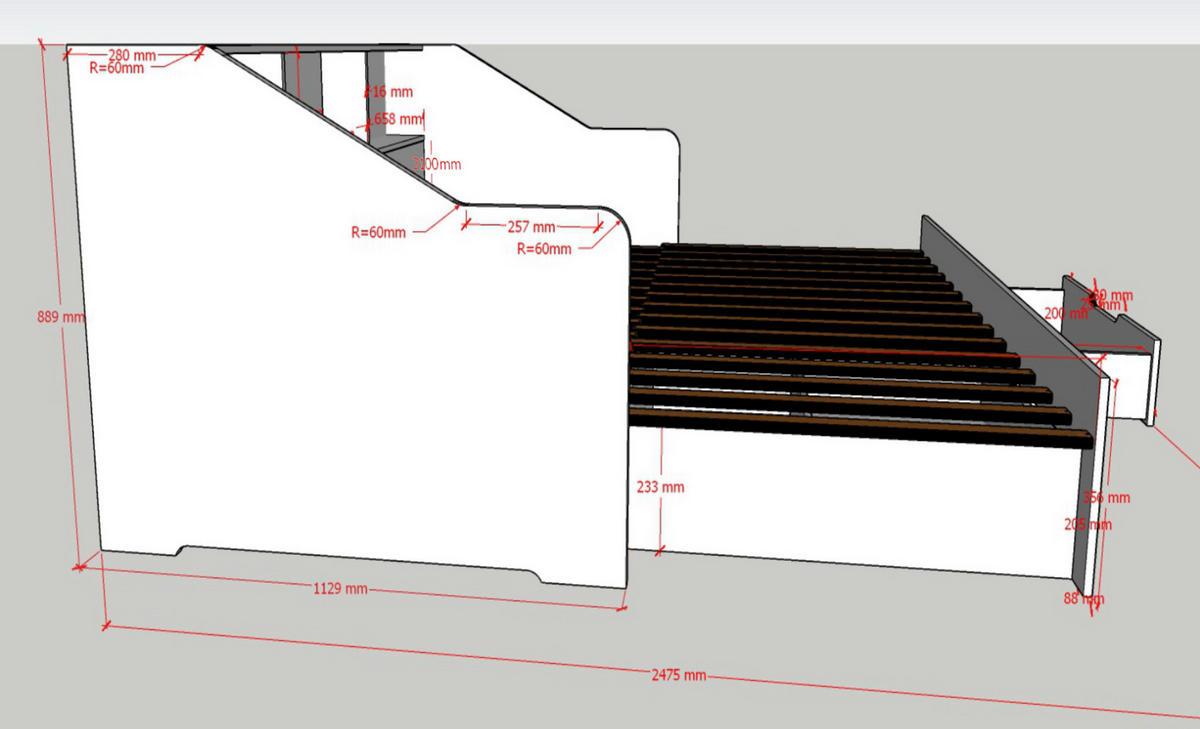
Task: Select the 16 mm dimension label
Action: tap(393, 92)
